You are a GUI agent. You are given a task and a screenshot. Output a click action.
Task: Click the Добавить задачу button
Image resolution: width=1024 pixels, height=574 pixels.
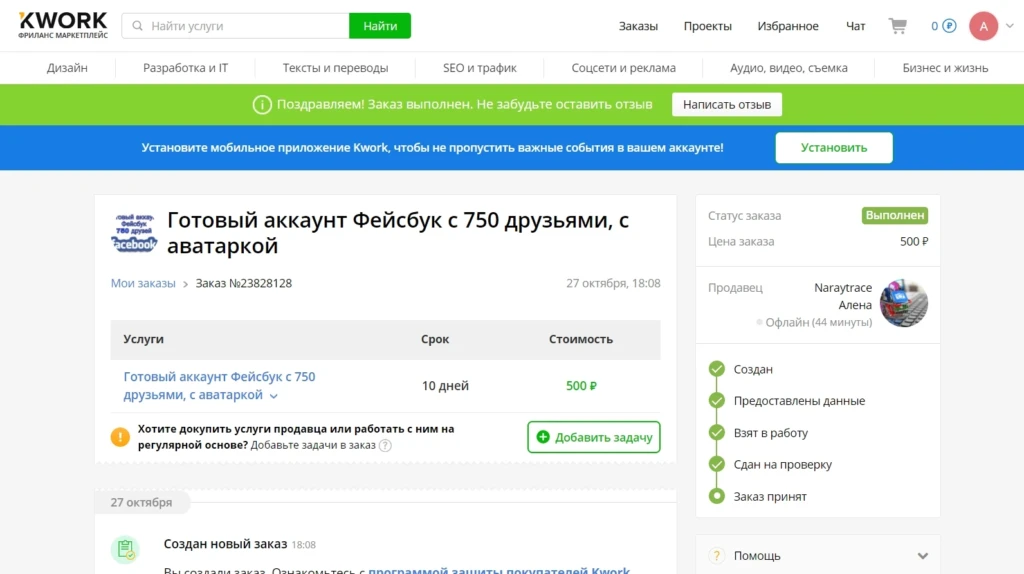click(594, 437)
